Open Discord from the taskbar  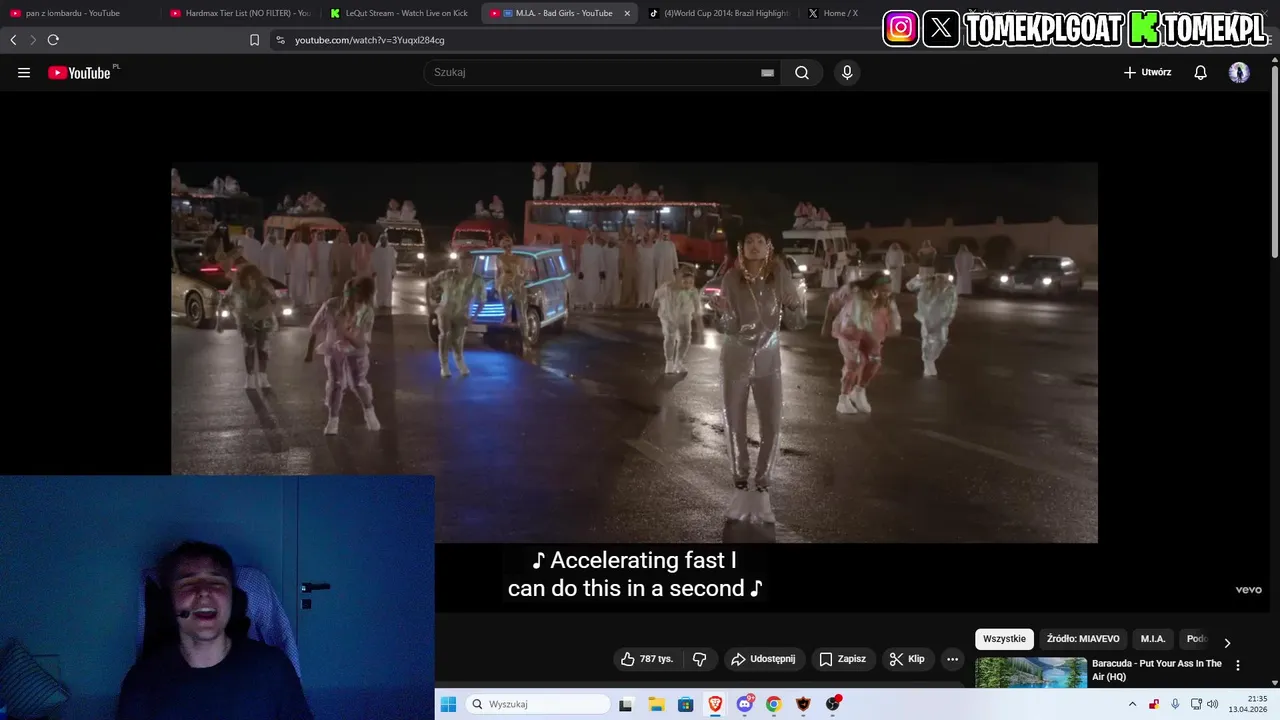tap(745, 704)
